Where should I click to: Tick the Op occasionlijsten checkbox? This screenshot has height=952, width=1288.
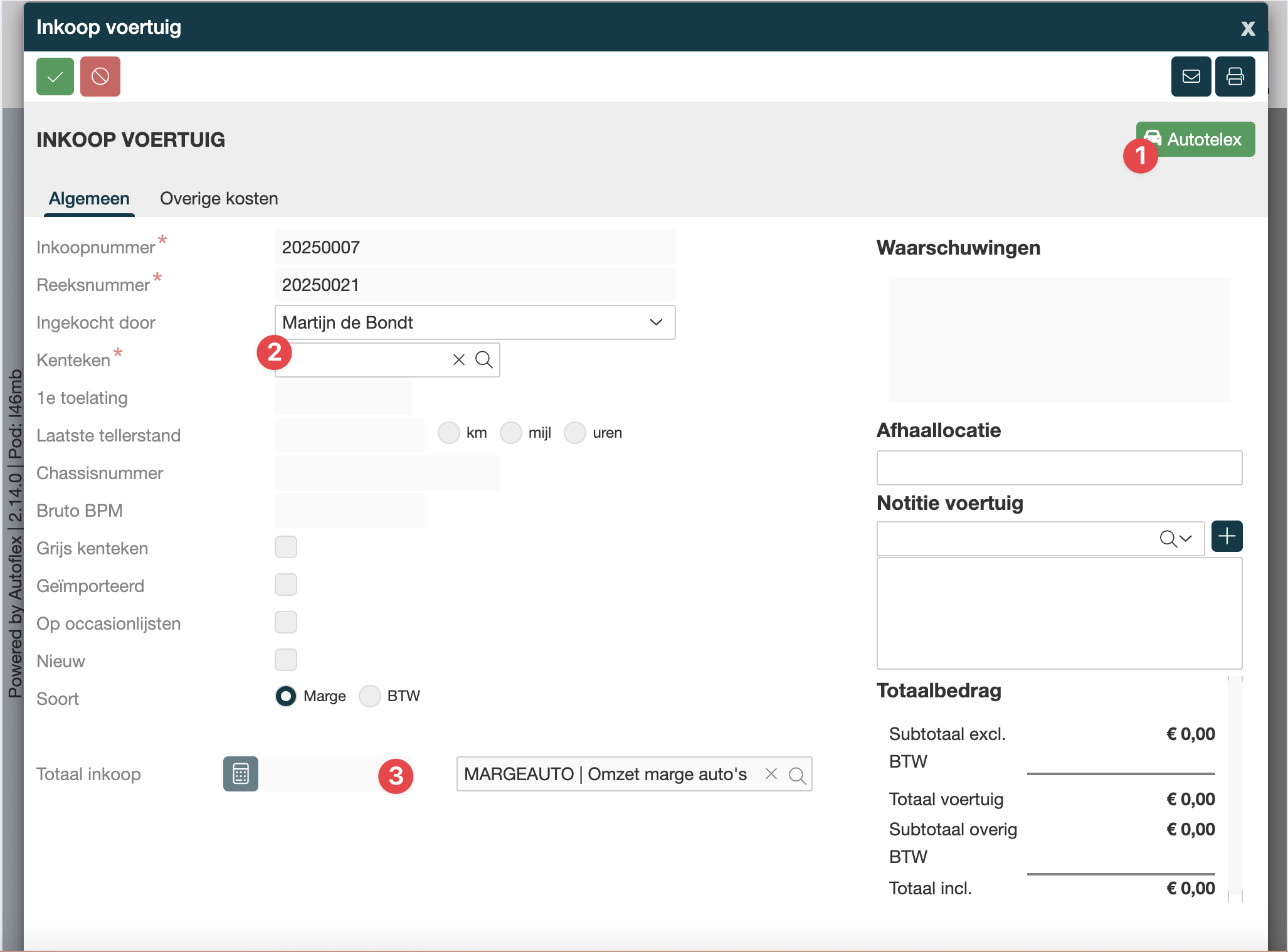[286, 622]
